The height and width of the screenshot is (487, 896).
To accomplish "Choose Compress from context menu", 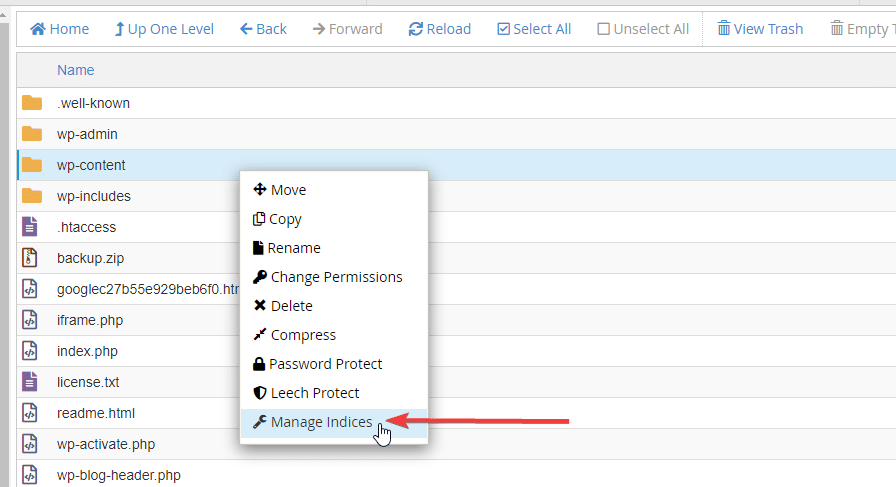I will point(303,335).
